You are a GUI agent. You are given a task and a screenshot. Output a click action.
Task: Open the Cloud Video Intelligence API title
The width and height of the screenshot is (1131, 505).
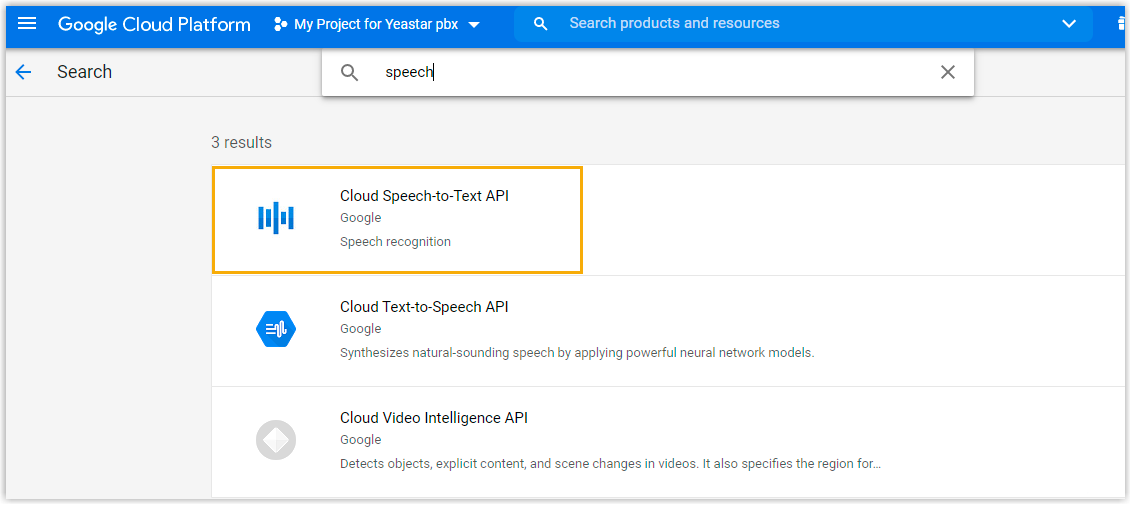[x=434, y=418]
